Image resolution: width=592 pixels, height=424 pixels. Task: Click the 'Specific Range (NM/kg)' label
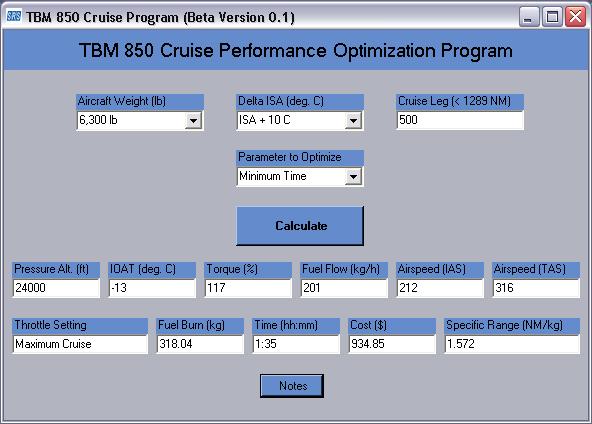tap(504, 325)
